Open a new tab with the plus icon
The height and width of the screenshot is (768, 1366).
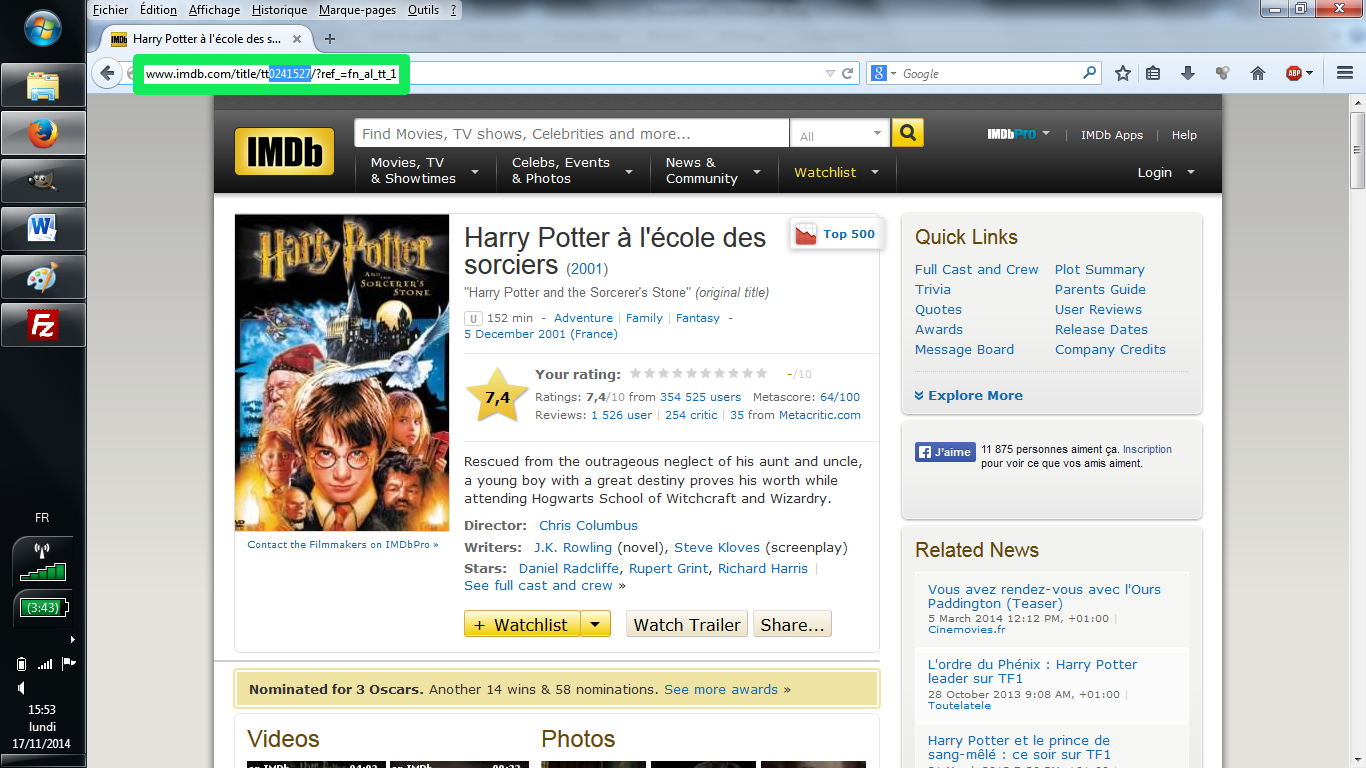pos(330,39)
